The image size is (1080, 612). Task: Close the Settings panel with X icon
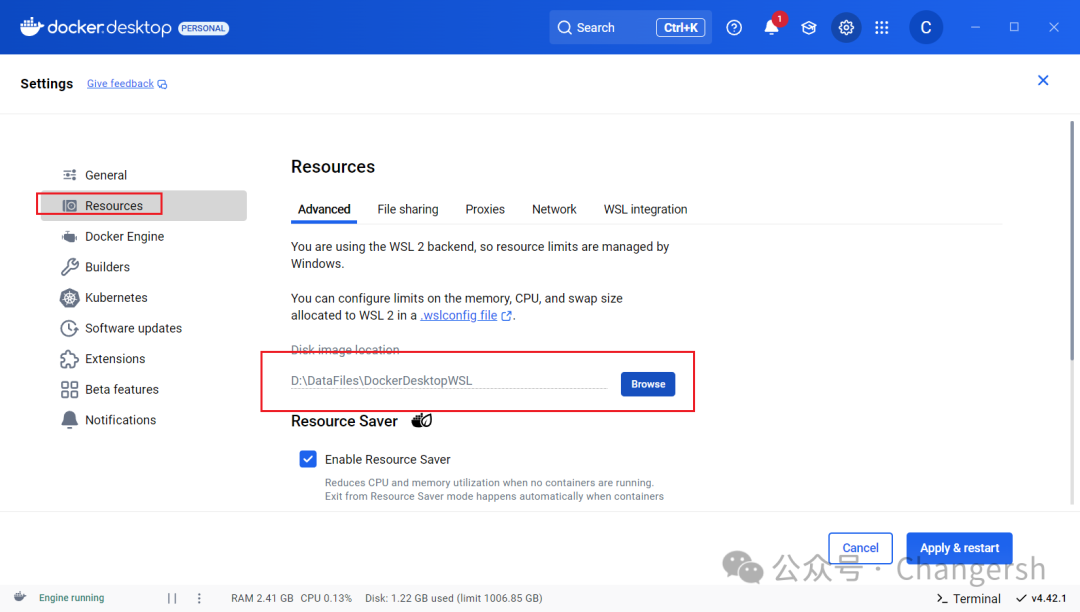(x=1043, y=80)
